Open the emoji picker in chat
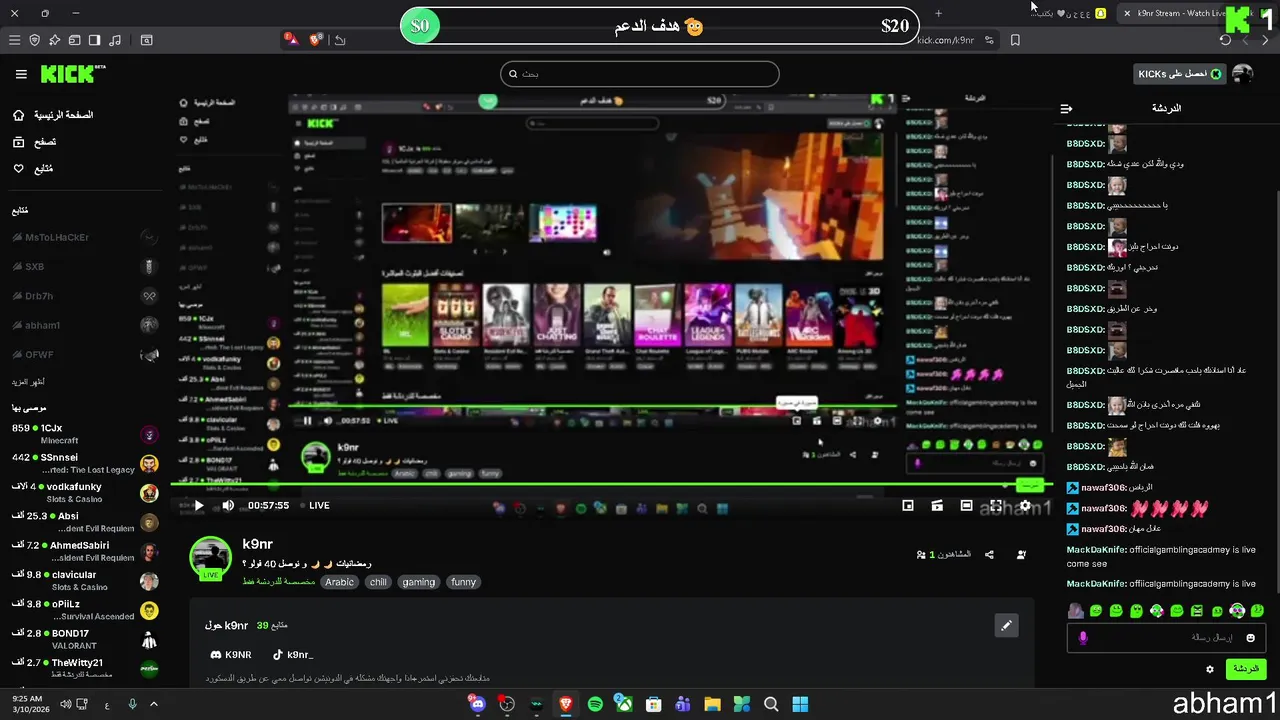The height and width of the screenshot is (720, 1280). click(1250, 638)
